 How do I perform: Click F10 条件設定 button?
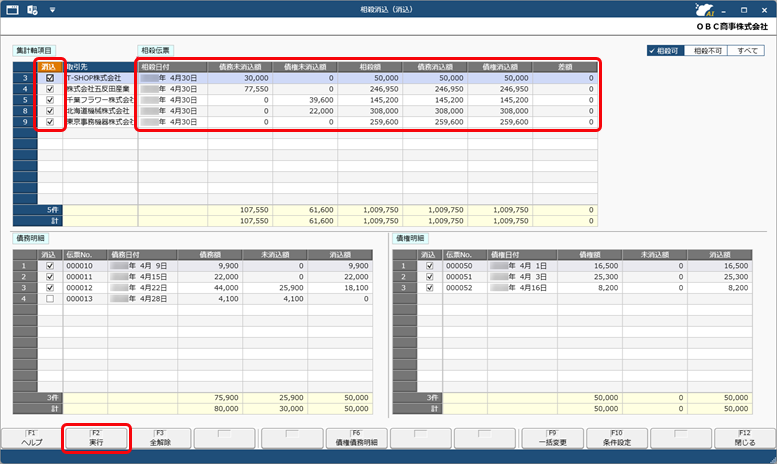tap(617, 438)
